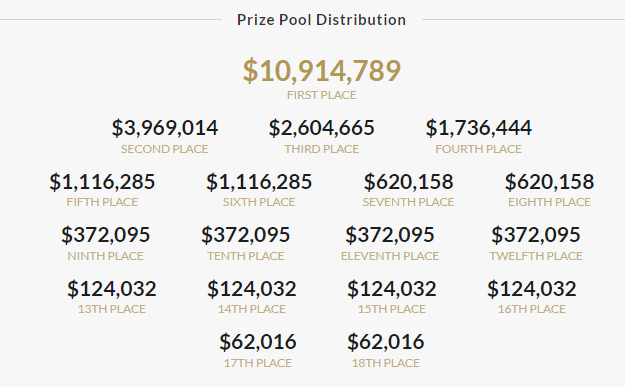Click the FIRST PLACE label
The image size is (625, 387).
(x=322, y=95)
